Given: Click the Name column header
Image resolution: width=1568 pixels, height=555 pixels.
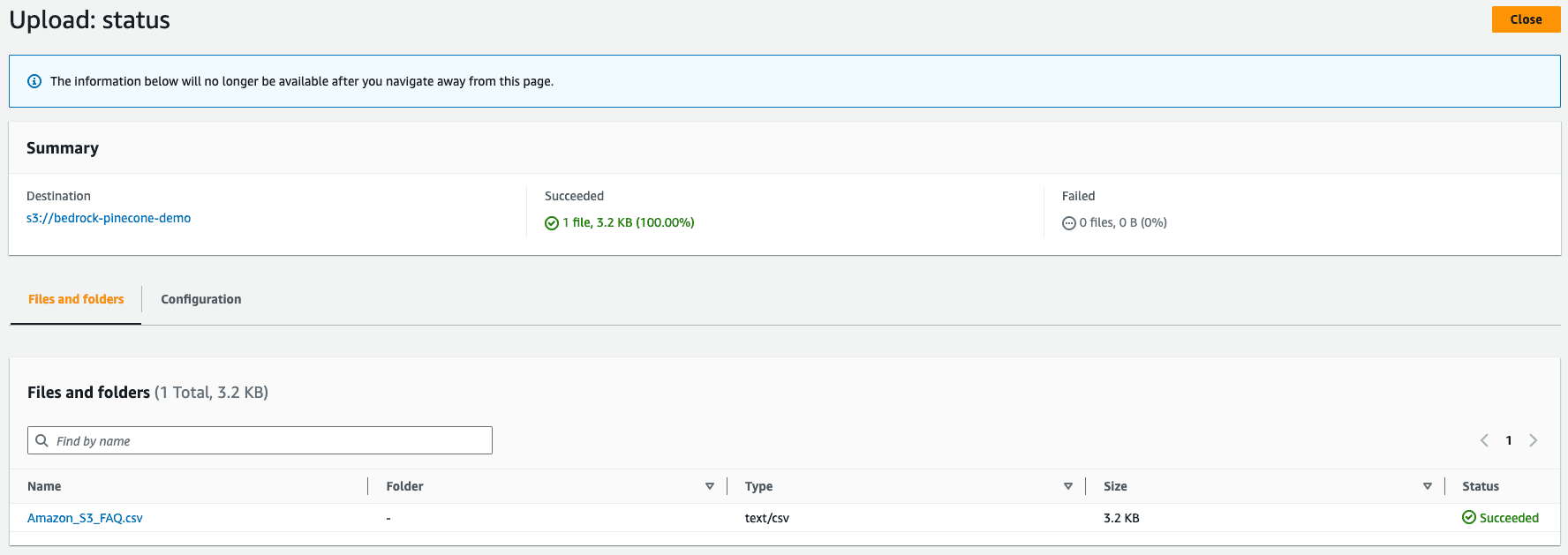Looking at the screenshot, I should [44, 486].
